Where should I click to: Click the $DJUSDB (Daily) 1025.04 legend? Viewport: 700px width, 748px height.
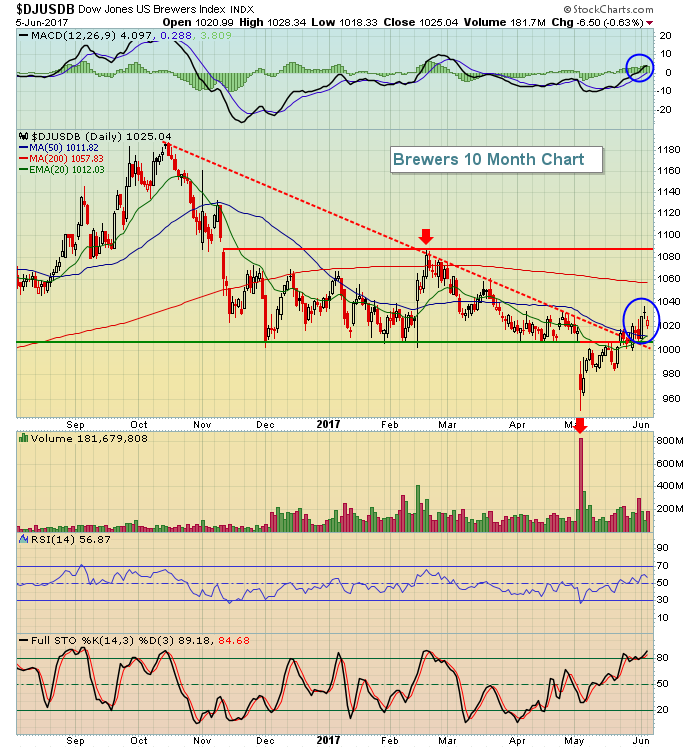[101, 136]
